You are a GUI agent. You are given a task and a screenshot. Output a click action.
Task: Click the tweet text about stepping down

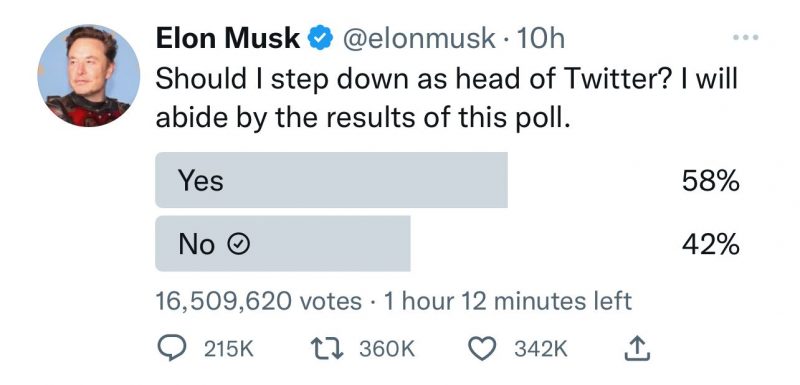click(446, 98)
